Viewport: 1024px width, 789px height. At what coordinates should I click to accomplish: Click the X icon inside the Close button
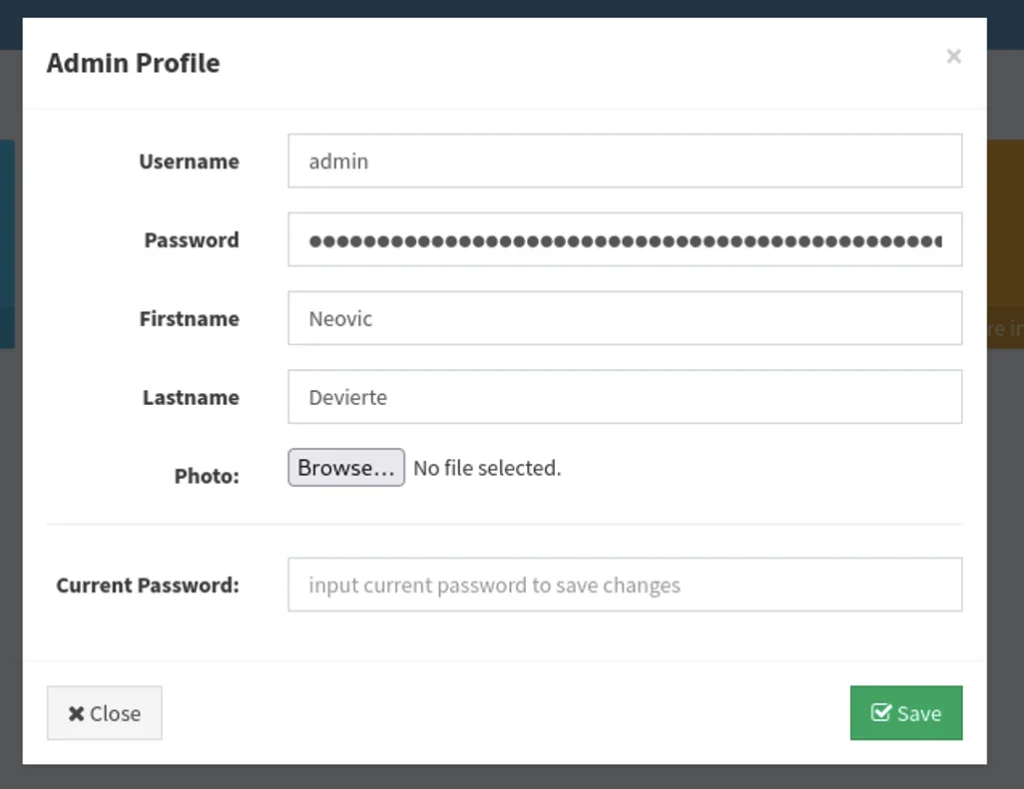pyautogui.click(x=76, y=713)
